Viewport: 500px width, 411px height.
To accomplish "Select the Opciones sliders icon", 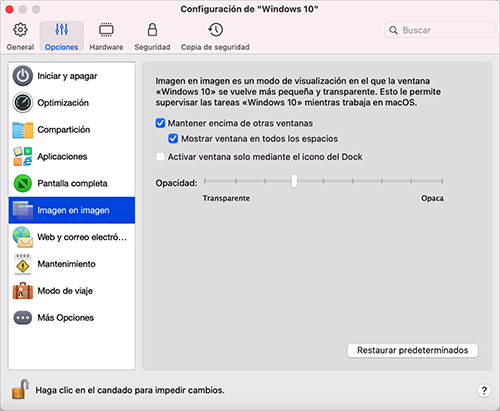I will pyautogui.click(x=62, y=30).
